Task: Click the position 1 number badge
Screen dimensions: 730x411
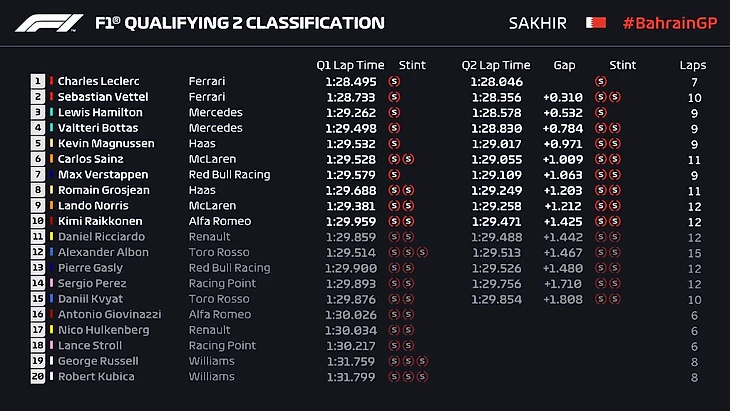Action: [39, 82]
